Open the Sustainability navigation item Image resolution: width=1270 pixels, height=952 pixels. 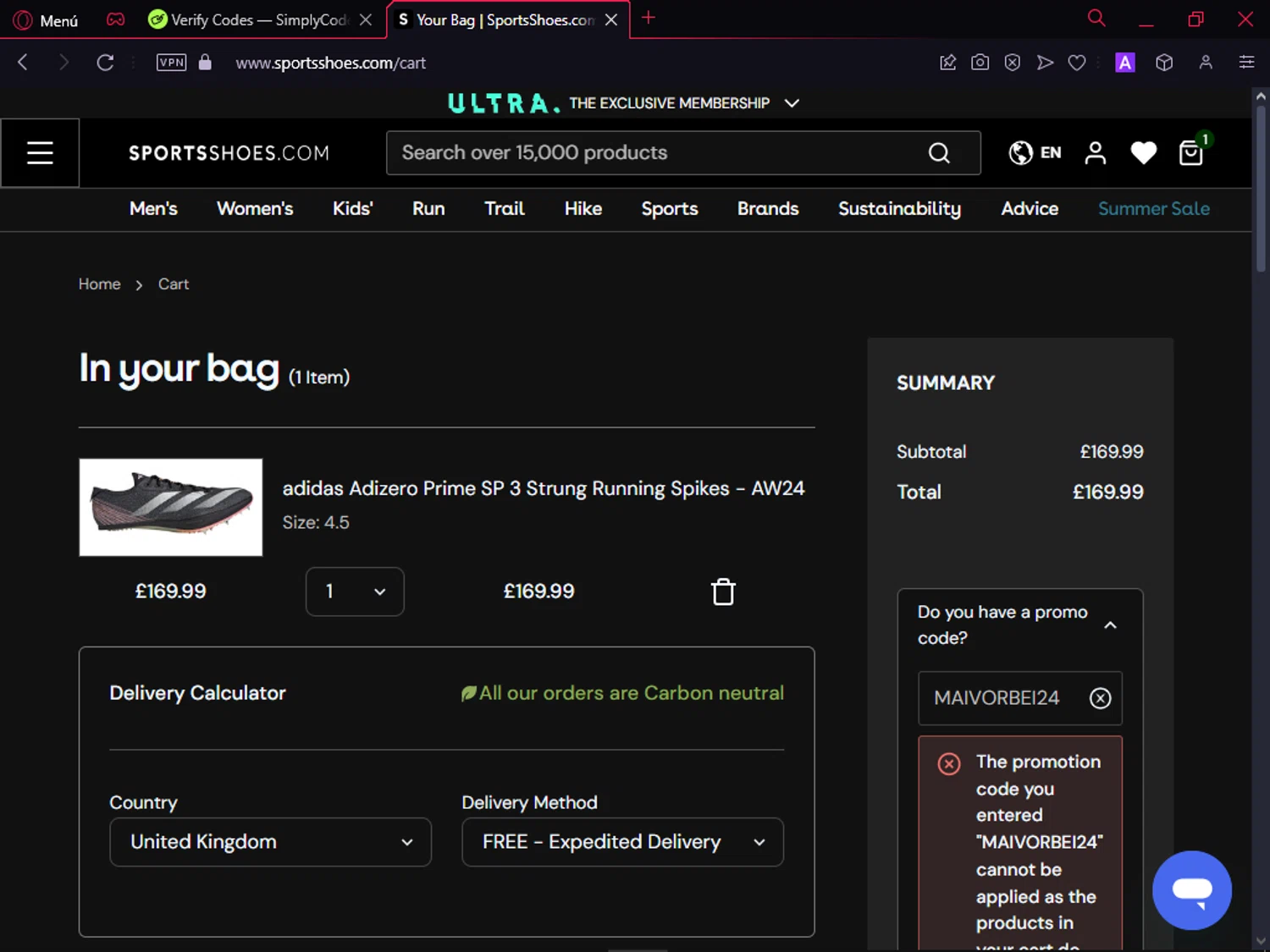pos(899,209)
